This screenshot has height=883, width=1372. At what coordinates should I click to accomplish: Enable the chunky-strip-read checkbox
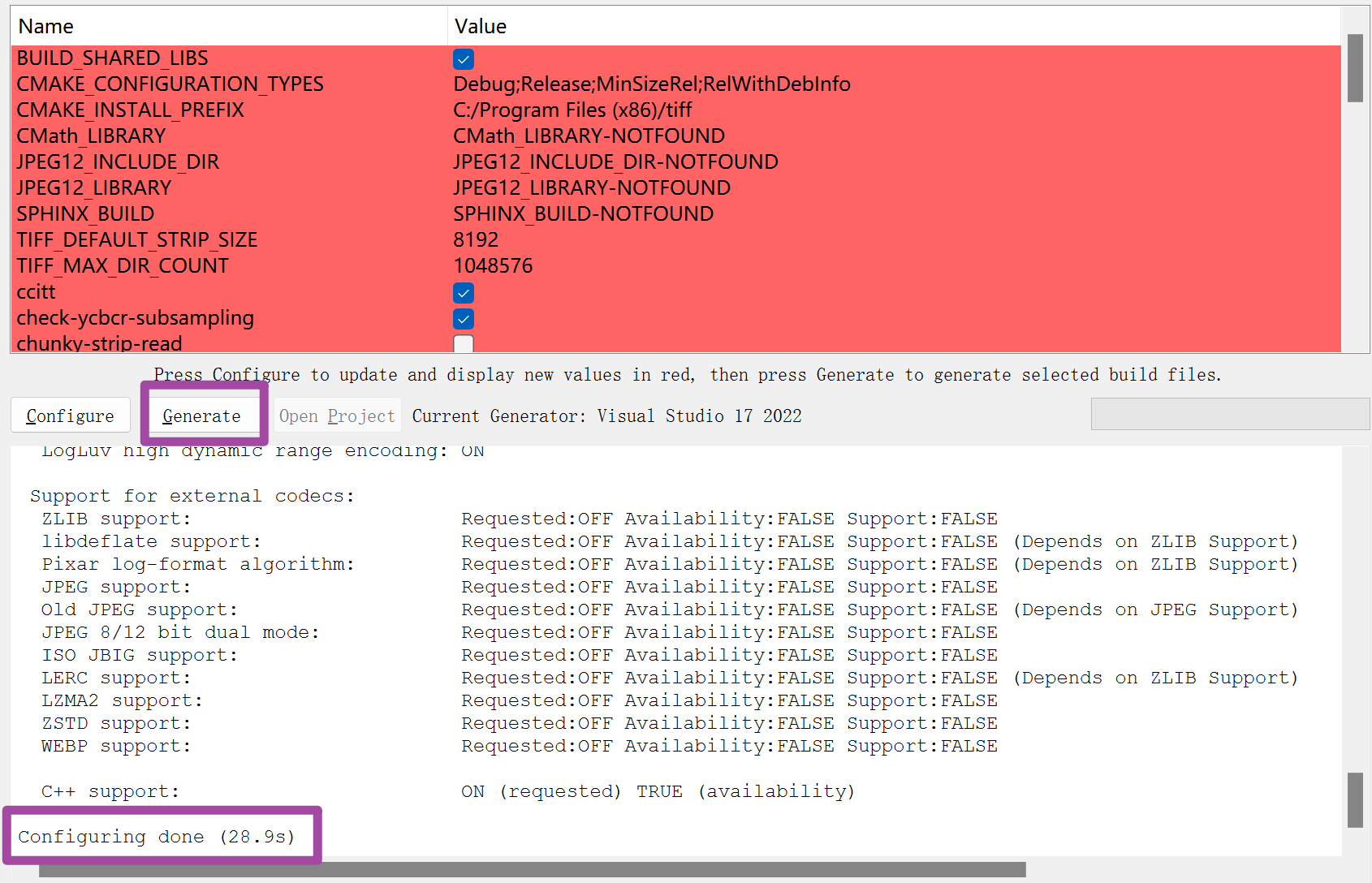point(463,344)
